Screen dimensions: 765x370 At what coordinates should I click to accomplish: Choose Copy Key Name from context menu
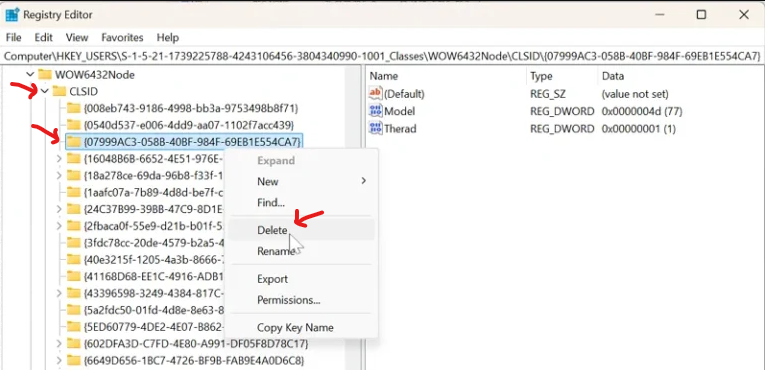coord(302,328)
